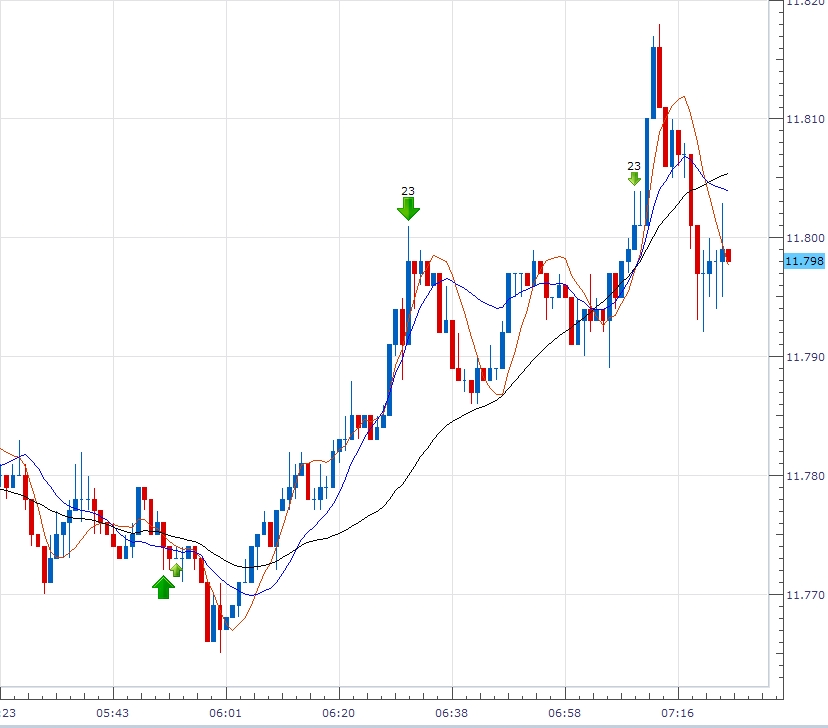Screen dimensions: 828x728
Task: Click the small green up arrow marker
Action: coord(176,570)
